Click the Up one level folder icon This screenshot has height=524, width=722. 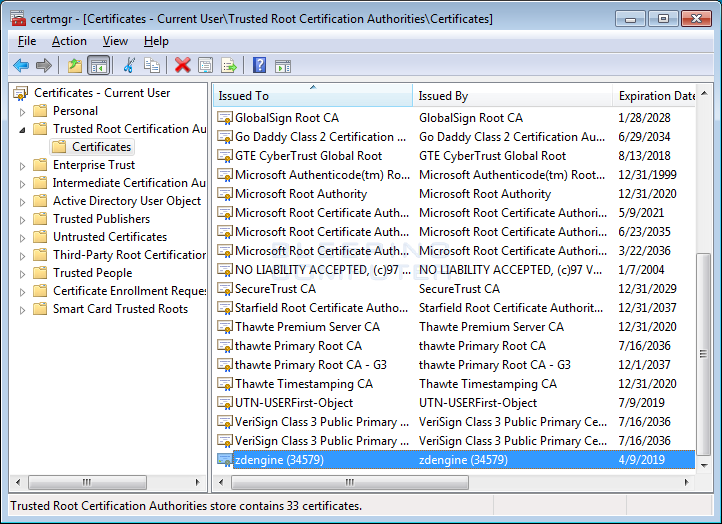click(x=75, y=66)
